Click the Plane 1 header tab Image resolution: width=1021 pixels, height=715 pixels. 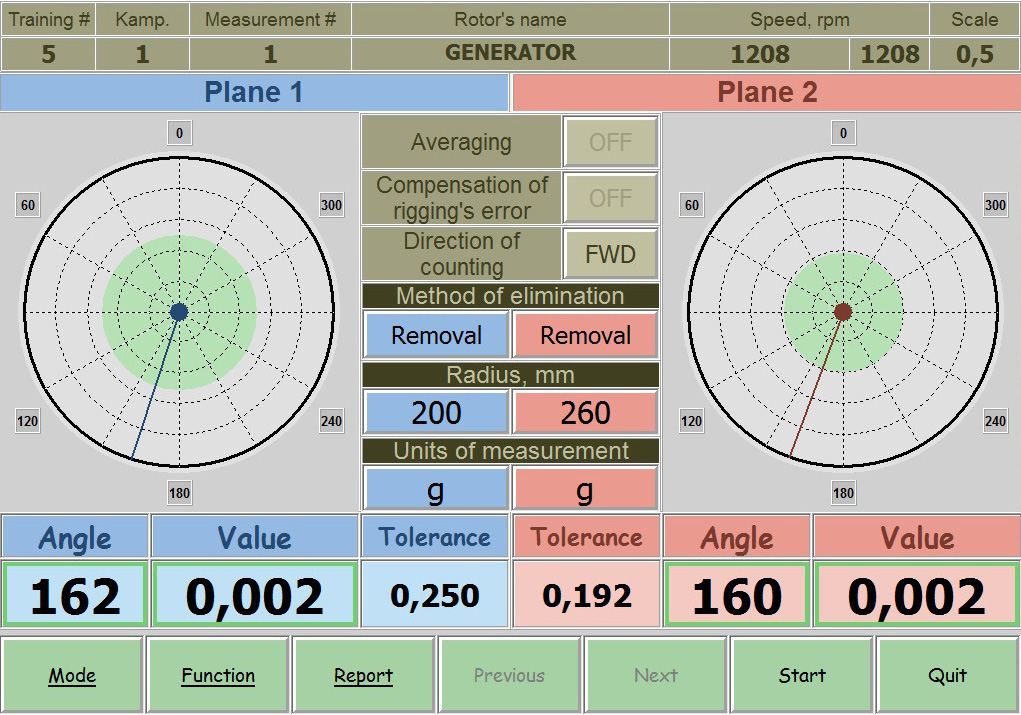(x=254, y=93)
